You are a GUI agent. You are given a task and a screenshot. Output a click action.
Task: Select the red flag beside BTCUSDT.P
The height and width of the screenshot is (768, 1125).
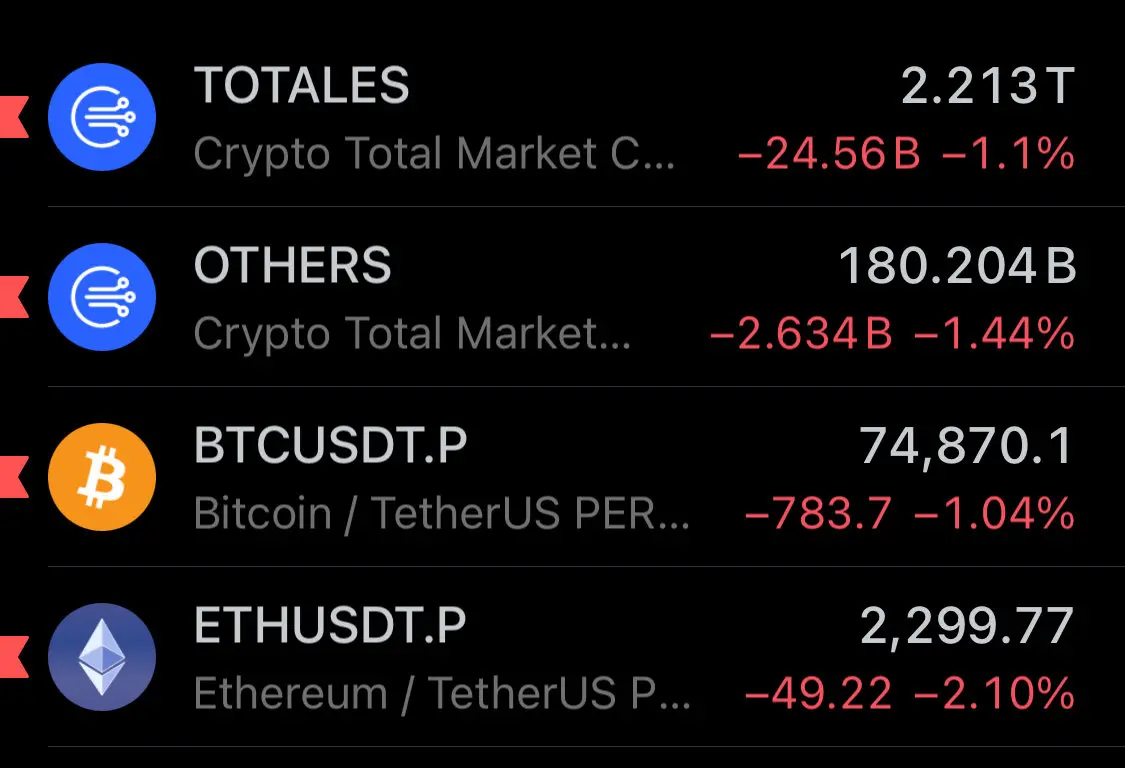point(14,477)
